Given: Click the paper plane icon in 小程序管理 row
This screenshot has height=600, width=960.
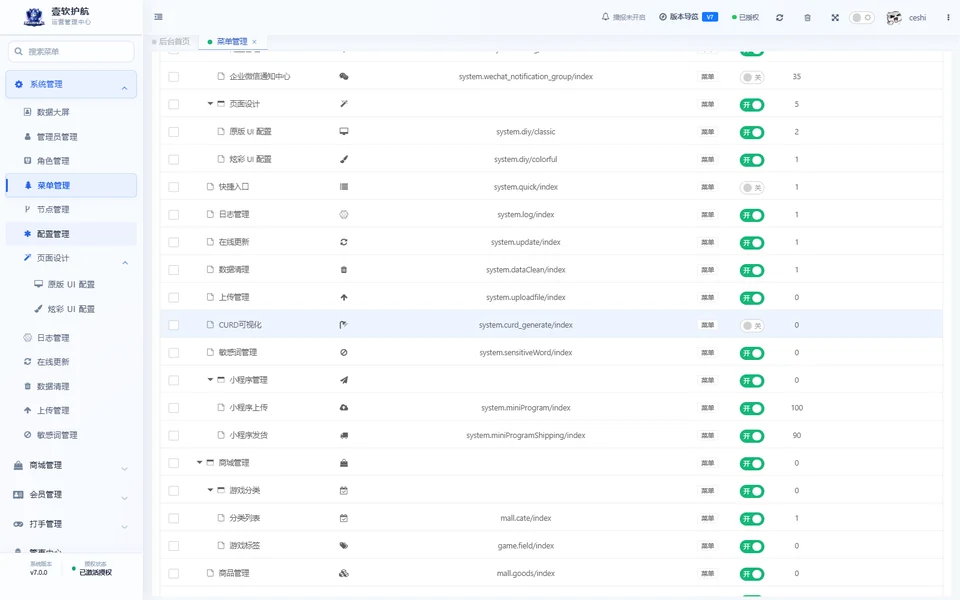Looking at the screenshot, I should [x=344, y=380].
